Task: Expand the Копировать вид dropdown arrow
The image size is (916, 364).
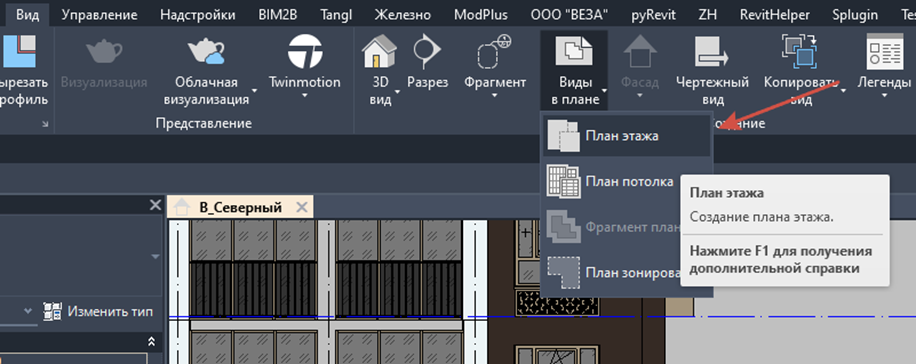Action: [x=843, y=92]
